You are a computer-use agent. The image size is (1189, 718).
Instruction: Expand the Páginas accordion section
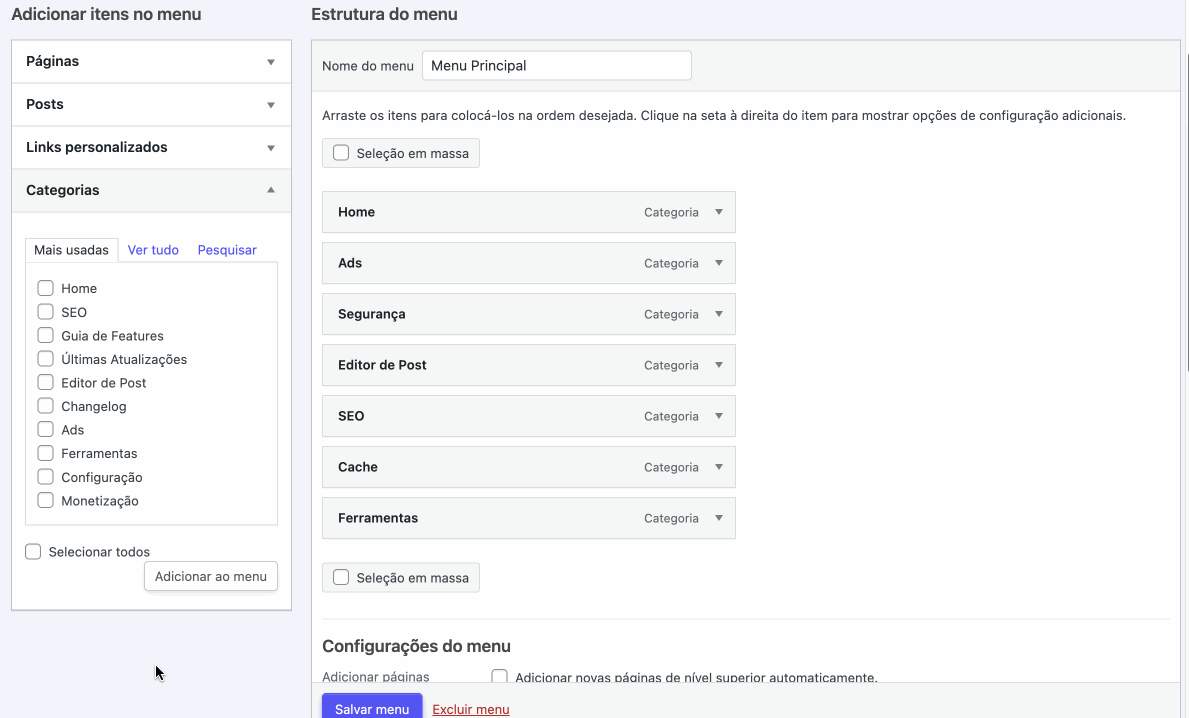click(152, 61)
